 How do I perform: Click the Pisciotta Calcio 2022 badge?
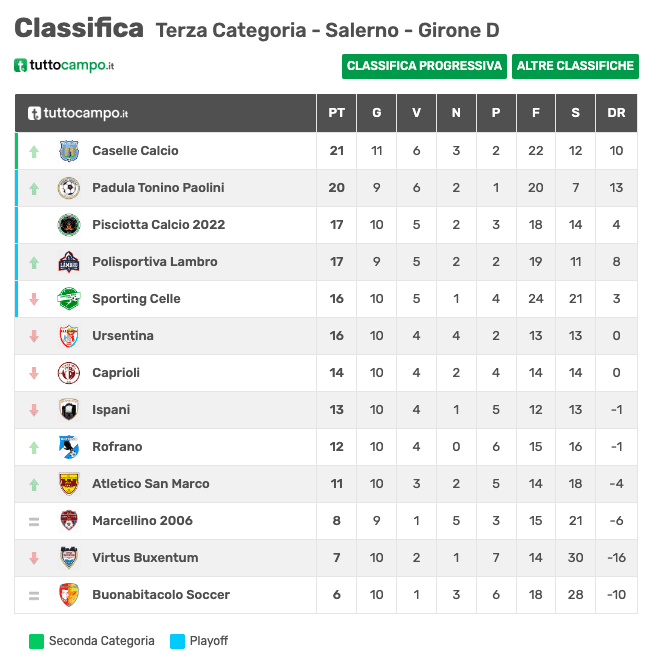tap(69, 225)
